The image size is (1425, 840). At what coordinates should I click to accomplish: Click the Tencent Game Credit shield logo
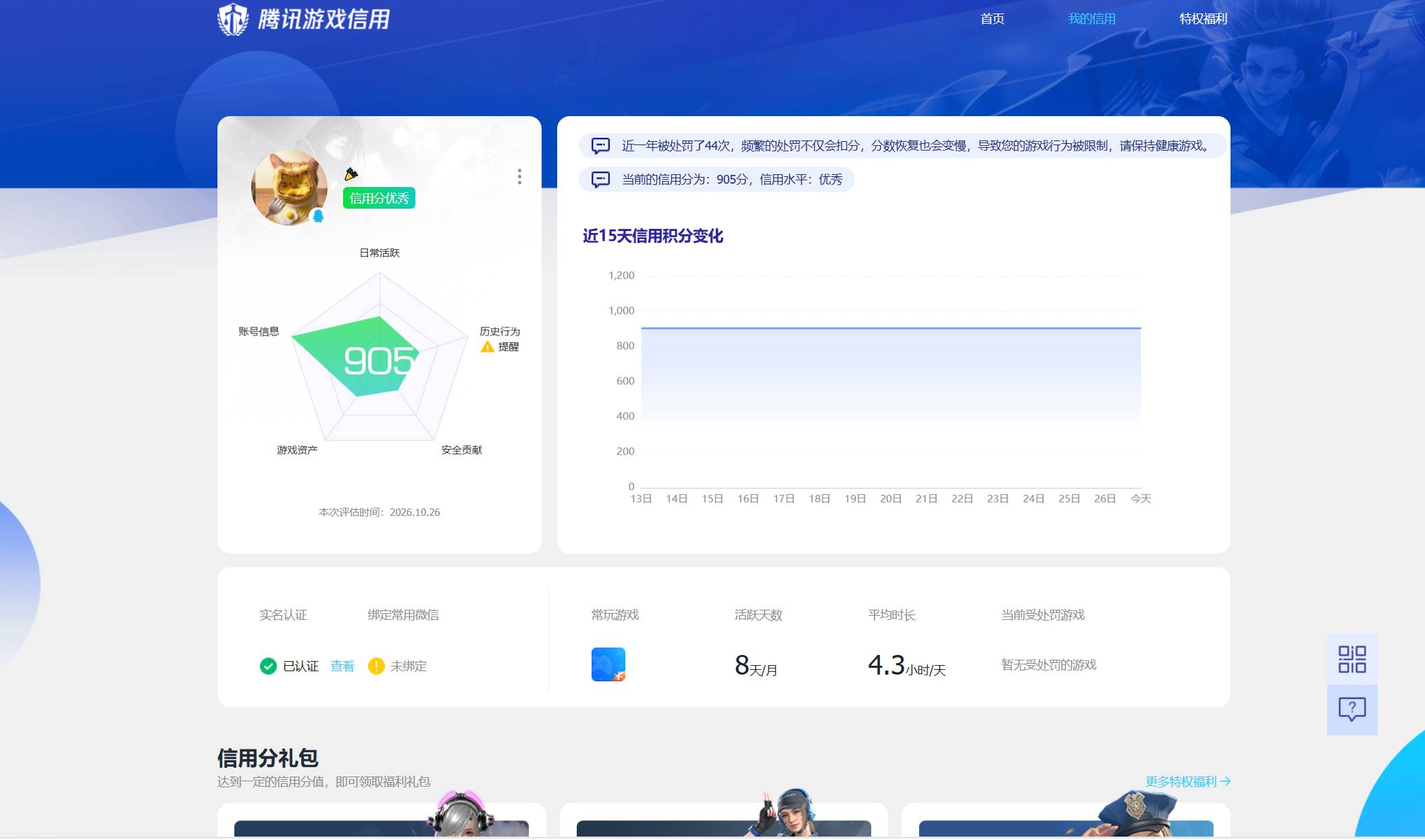coord(233,19)
